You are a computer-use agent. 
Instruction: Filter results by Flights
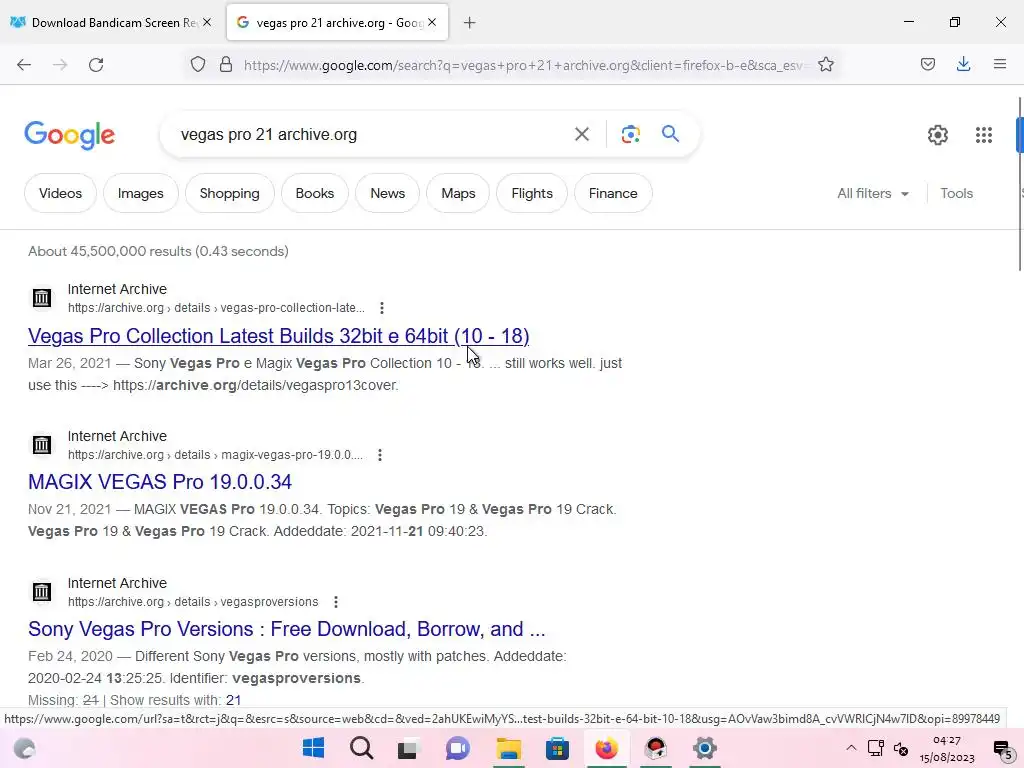pyautogui.click(x=532, y=193)
